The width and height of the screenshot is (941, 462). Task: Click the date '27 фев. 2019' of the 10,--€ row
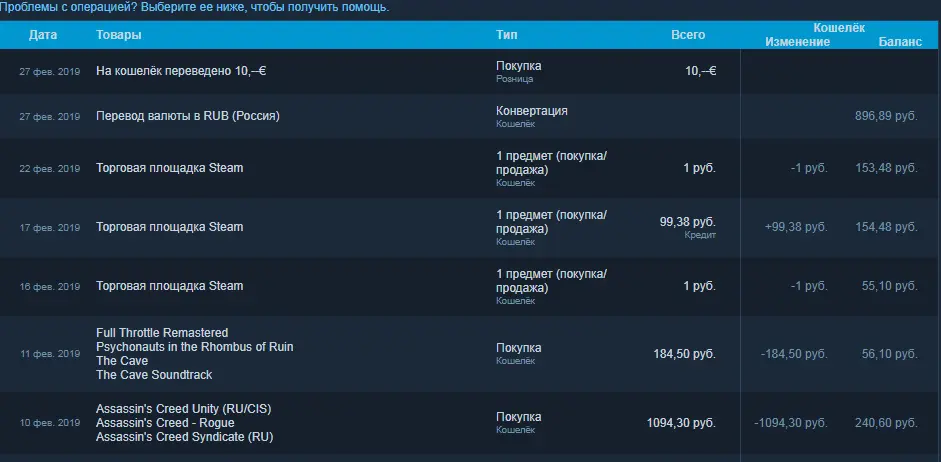tap(49, 71)
